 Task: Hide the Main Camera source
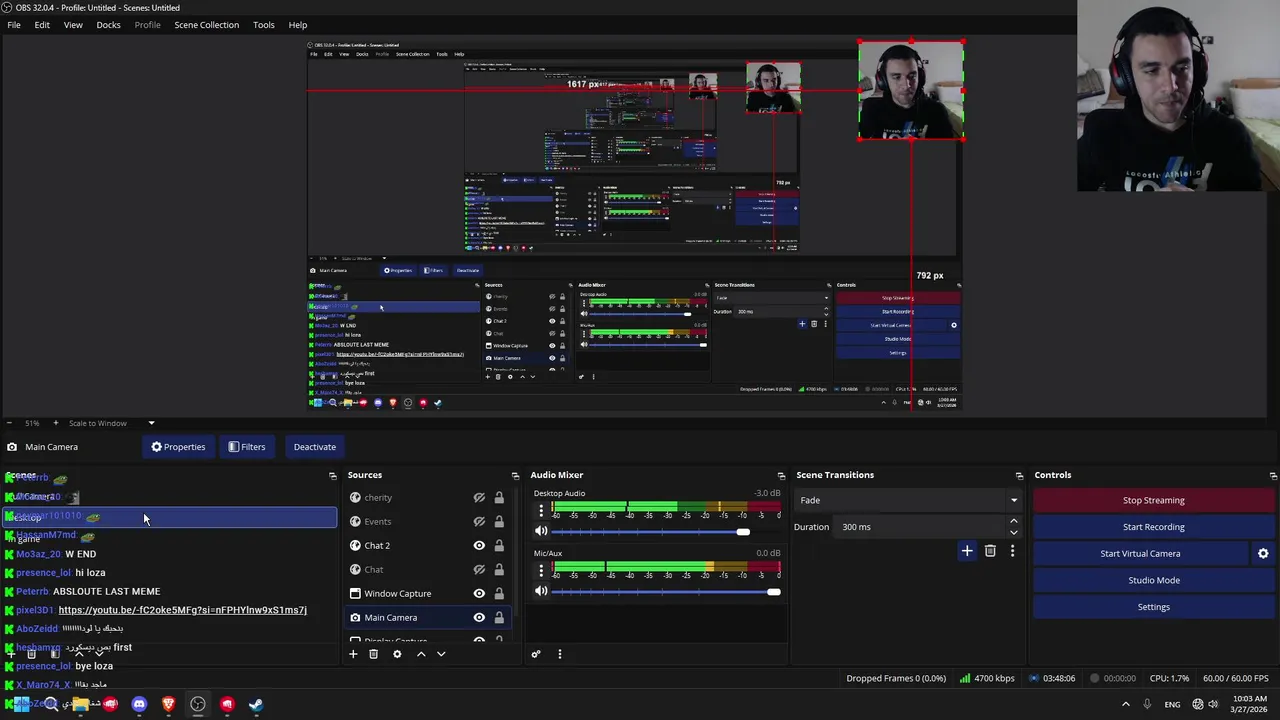tap(479, 617)
